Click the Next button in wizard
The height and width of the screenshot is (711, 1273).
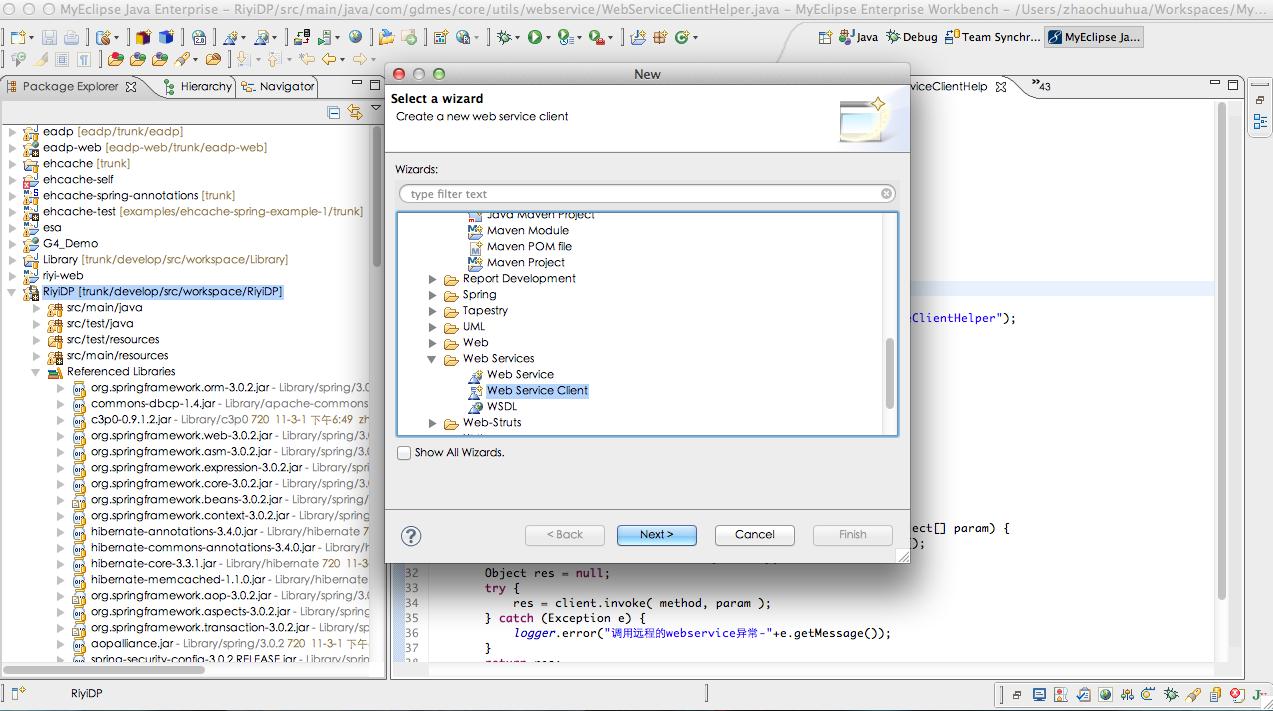point(656,535)
